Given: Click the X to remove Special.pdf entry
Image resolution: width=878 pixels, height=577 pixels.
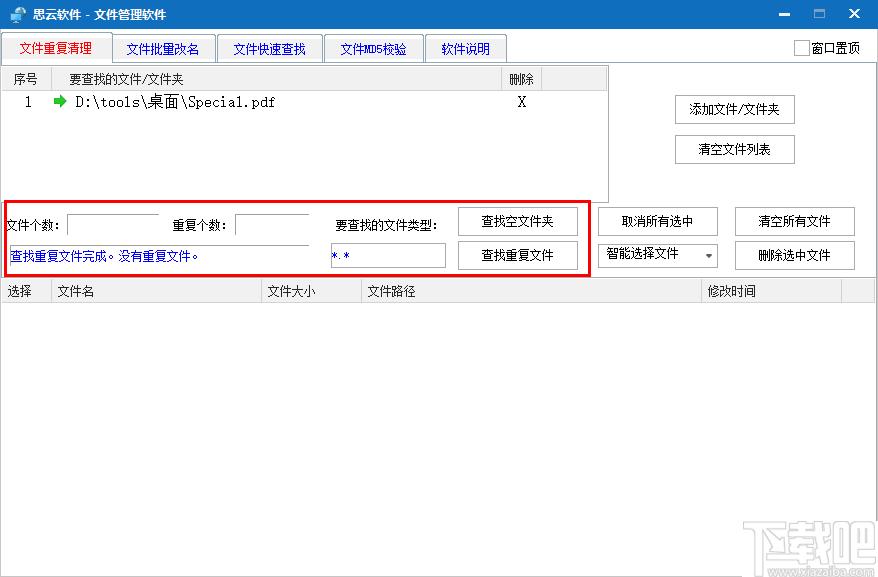Looking at the screenshot, I should coord(521,102).
